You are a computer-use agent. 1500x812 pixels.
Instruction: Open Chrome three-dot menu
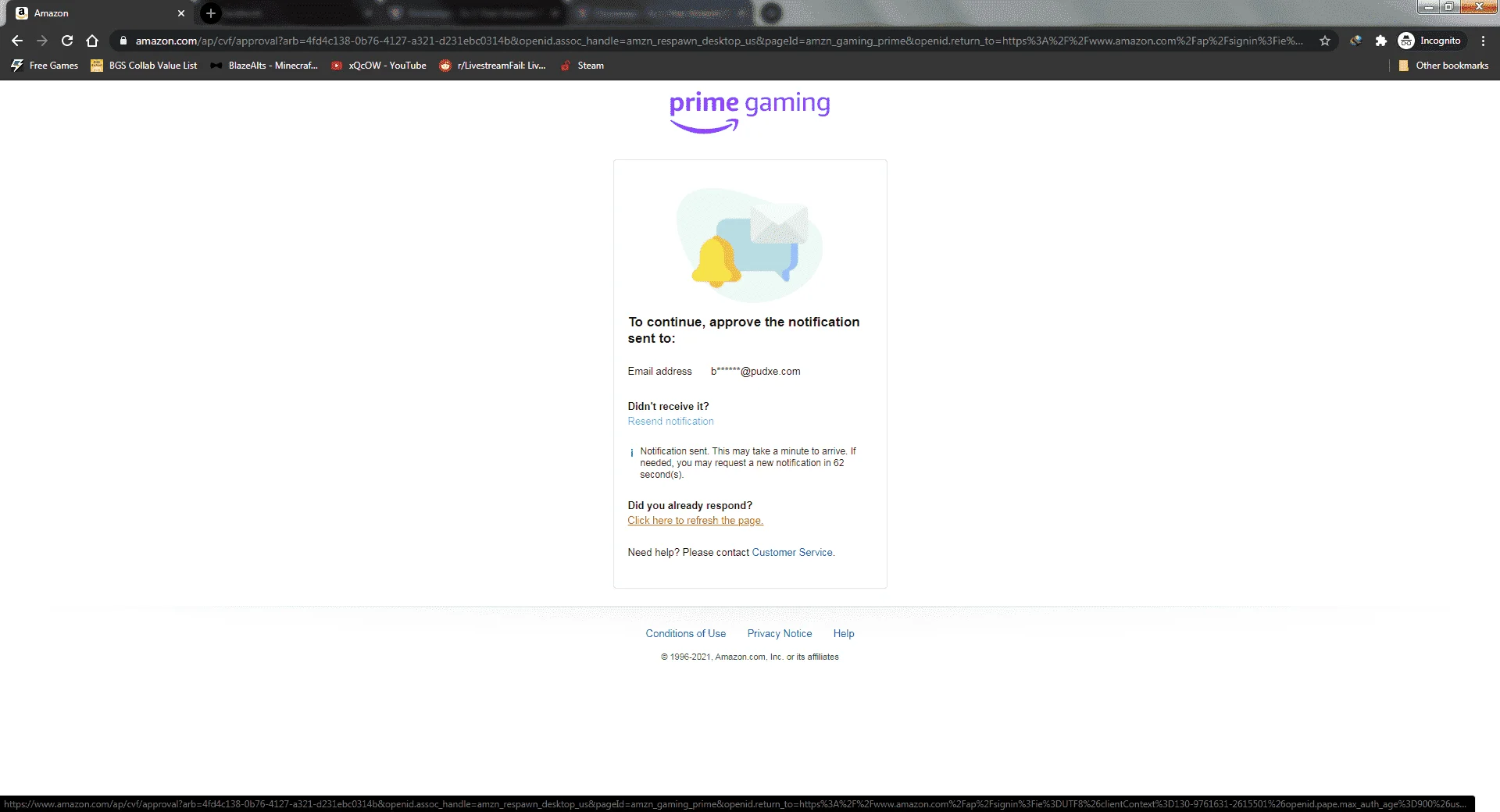[x=1483, y=41]
